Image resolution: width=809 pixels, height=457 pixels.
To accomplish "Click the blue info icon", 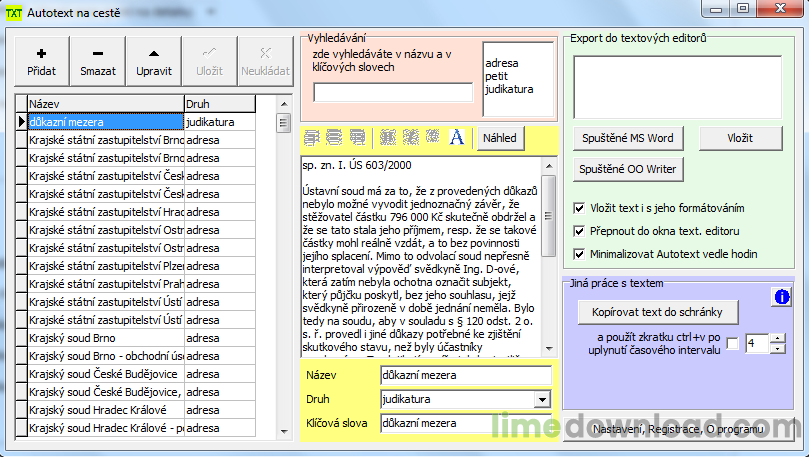I will coord(781,297).
